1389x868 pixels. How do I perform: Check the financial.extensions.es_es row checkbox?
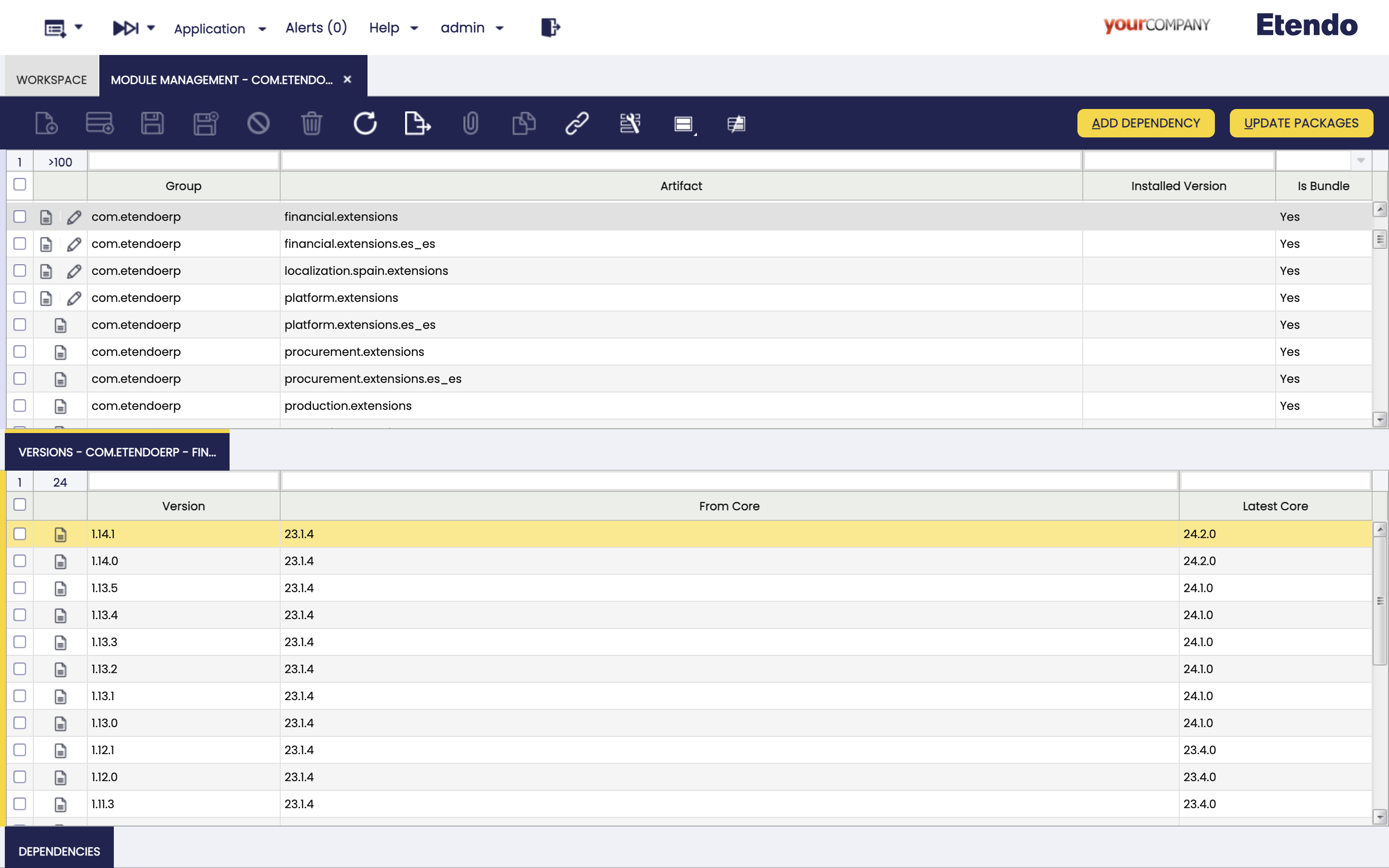tap(19, 244)
